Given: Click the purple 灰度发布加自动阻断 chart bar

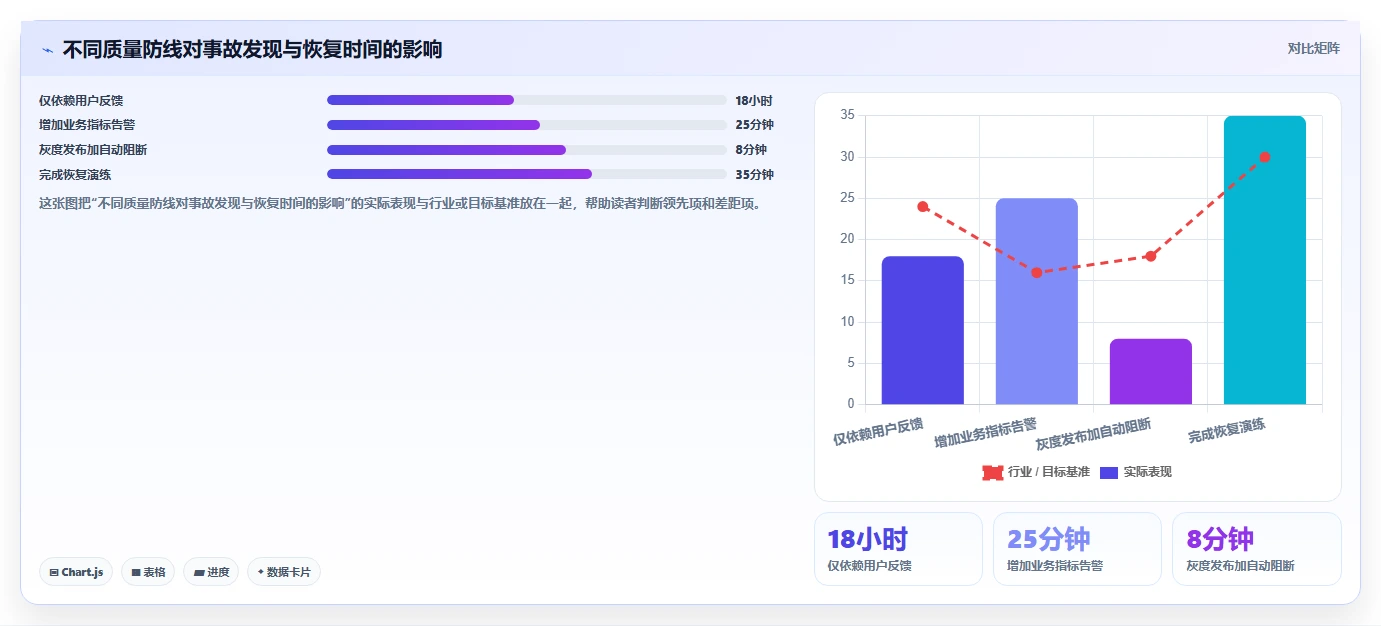Looking at the screenshot, I should click(1150, 372).
